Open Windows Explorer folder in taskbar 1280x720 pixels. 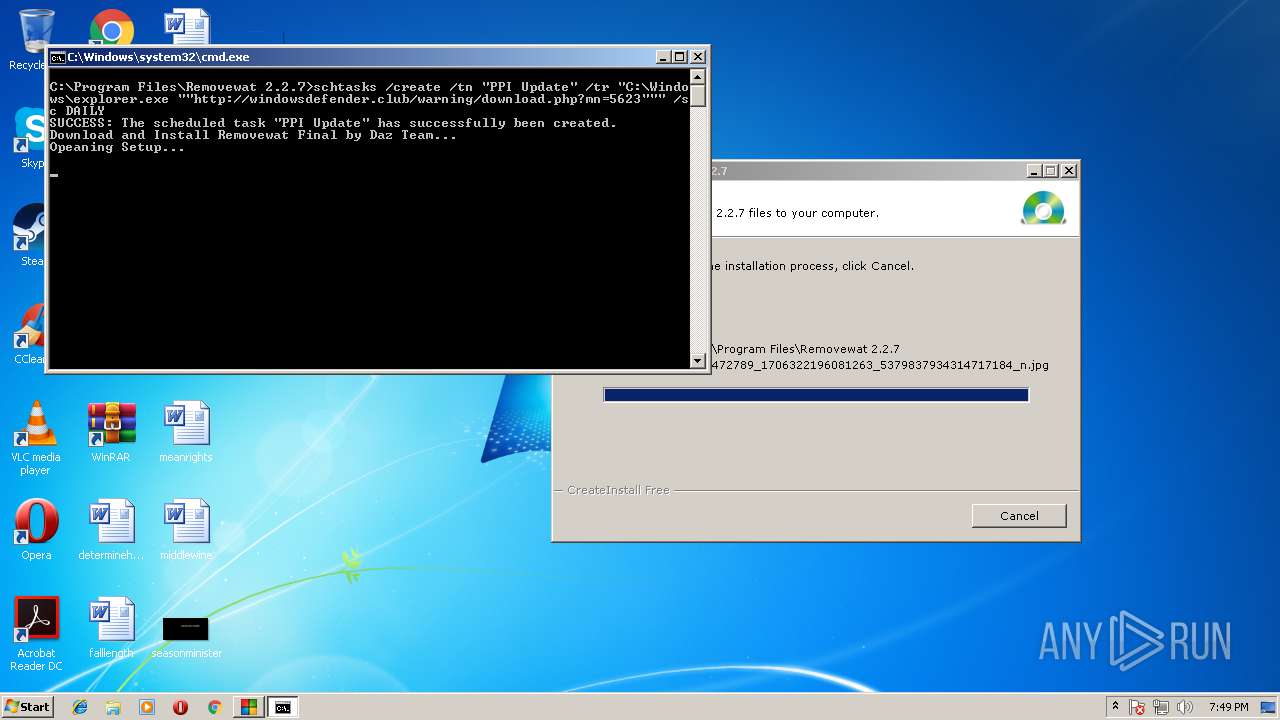(x=113, y=707)
